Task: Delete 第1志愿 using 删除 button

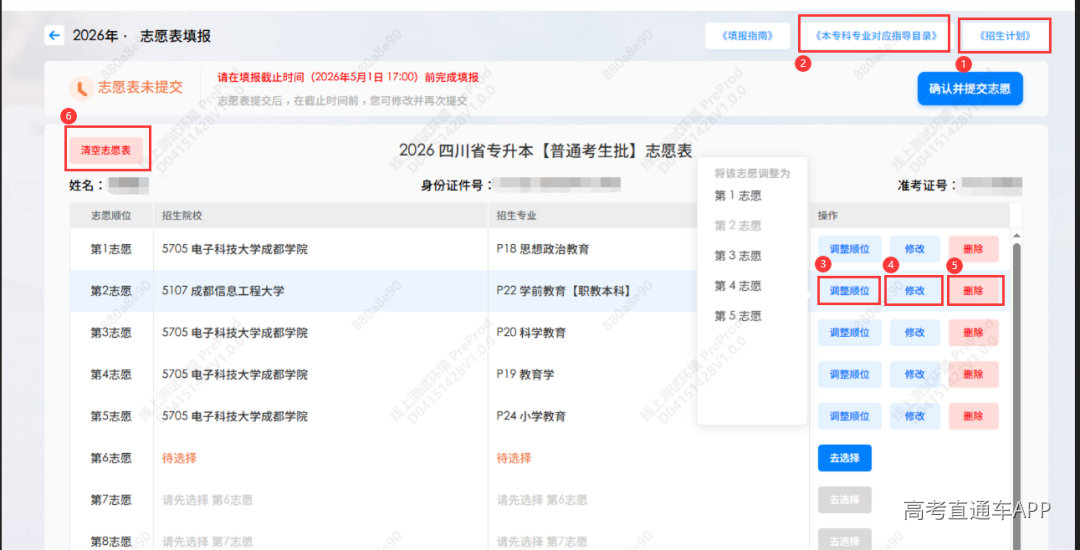Action: tap(973, 249)
